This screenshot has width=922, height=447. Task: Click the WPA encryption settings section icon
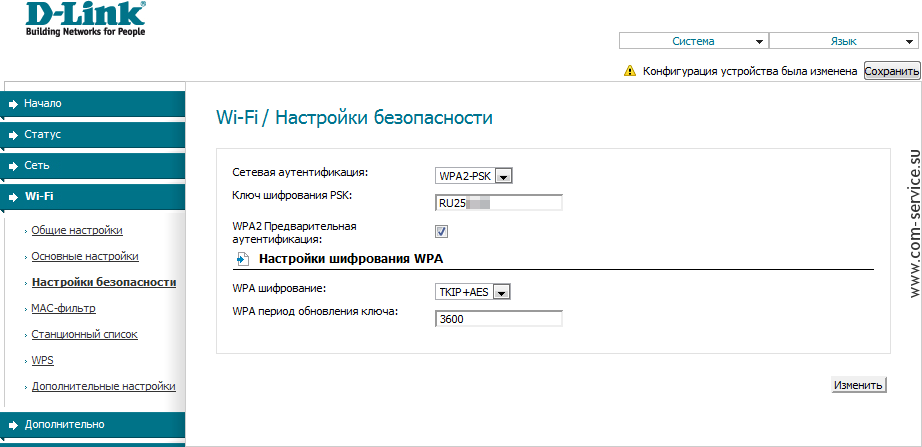click(242, 259)
